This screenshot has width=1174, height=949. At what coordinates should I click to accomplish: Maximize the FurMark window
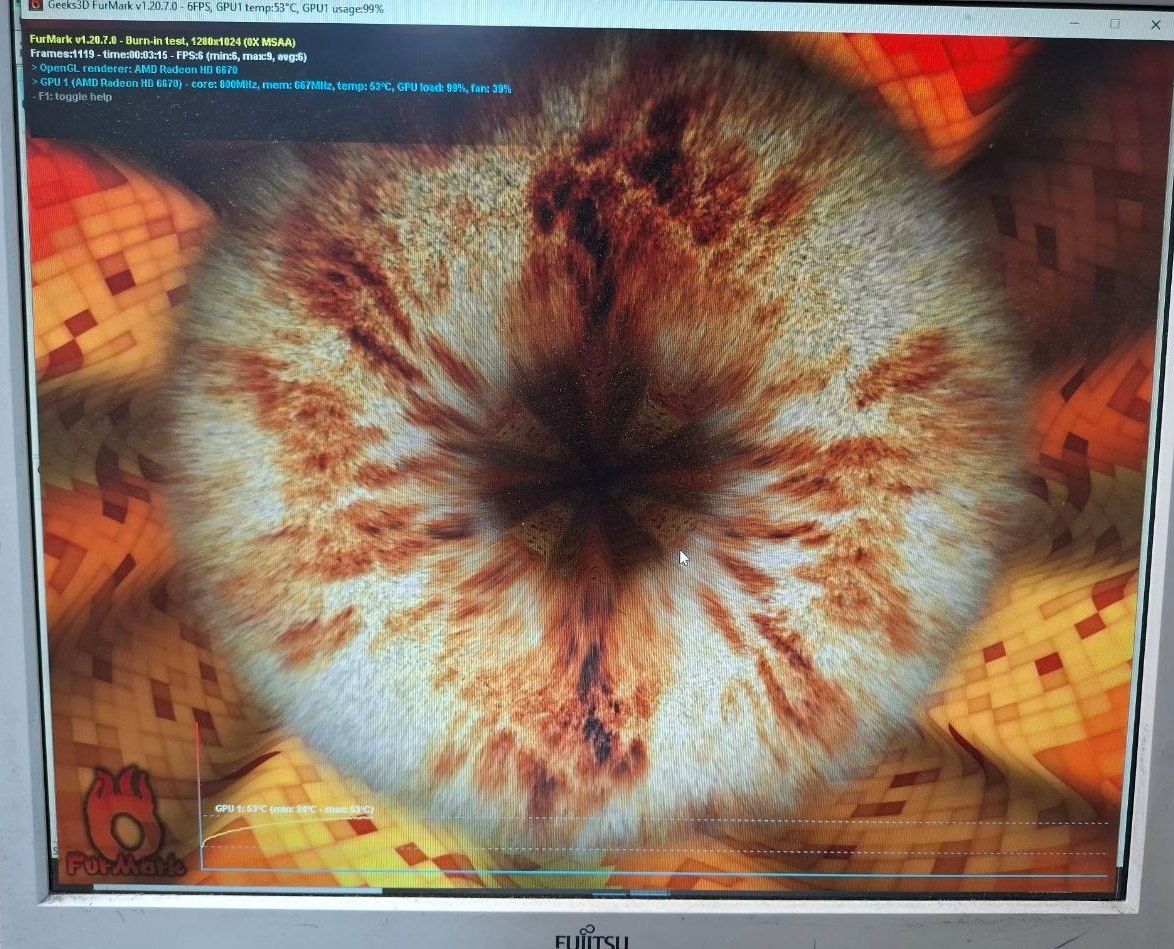point(1115,23)
